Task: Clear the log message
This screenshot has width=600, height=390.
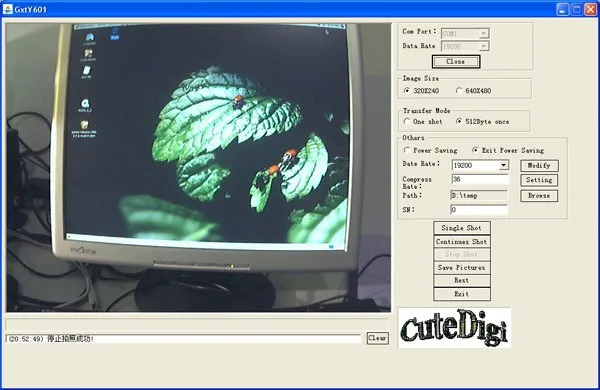Action: (x=377, y=338)
